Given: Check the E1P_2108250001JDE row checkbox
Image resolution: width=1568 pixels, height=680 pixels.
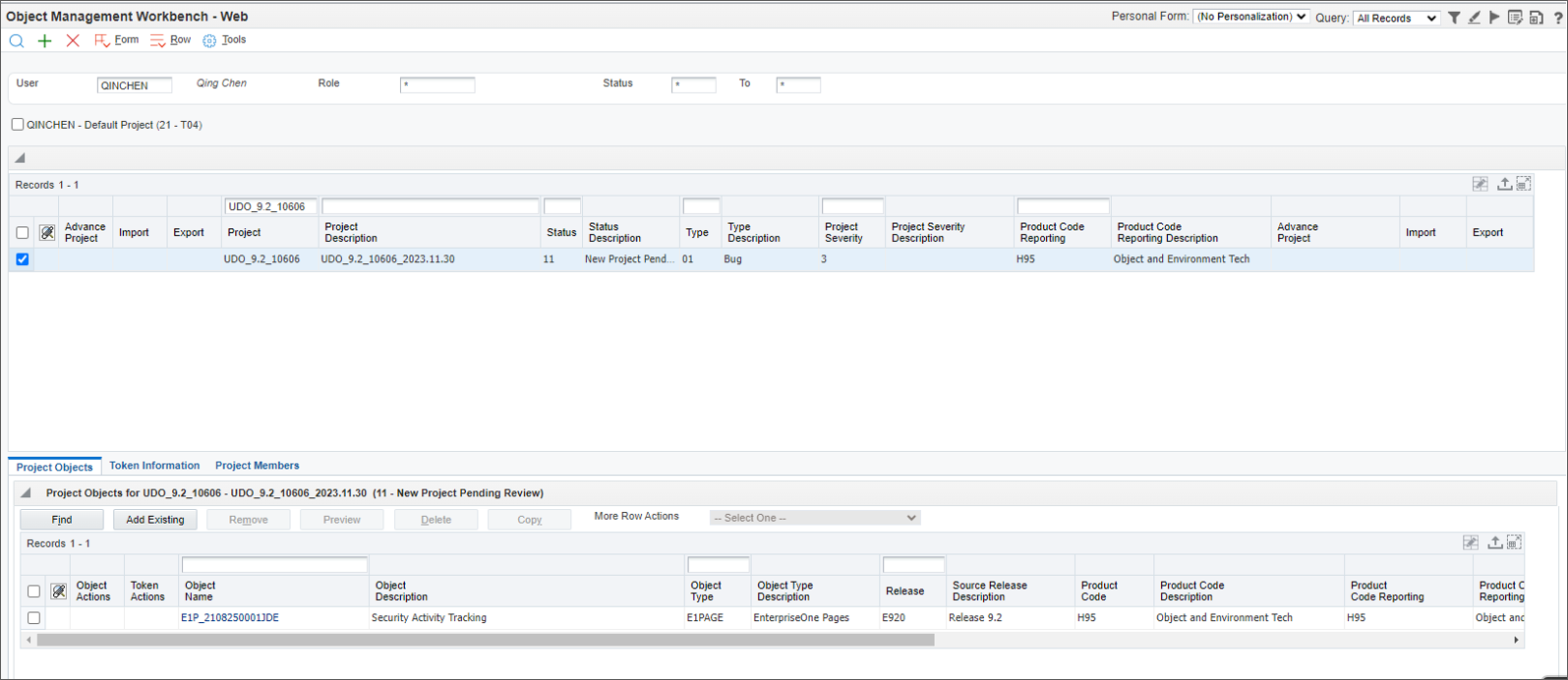Looking at the screenshot, I should 33,618.
